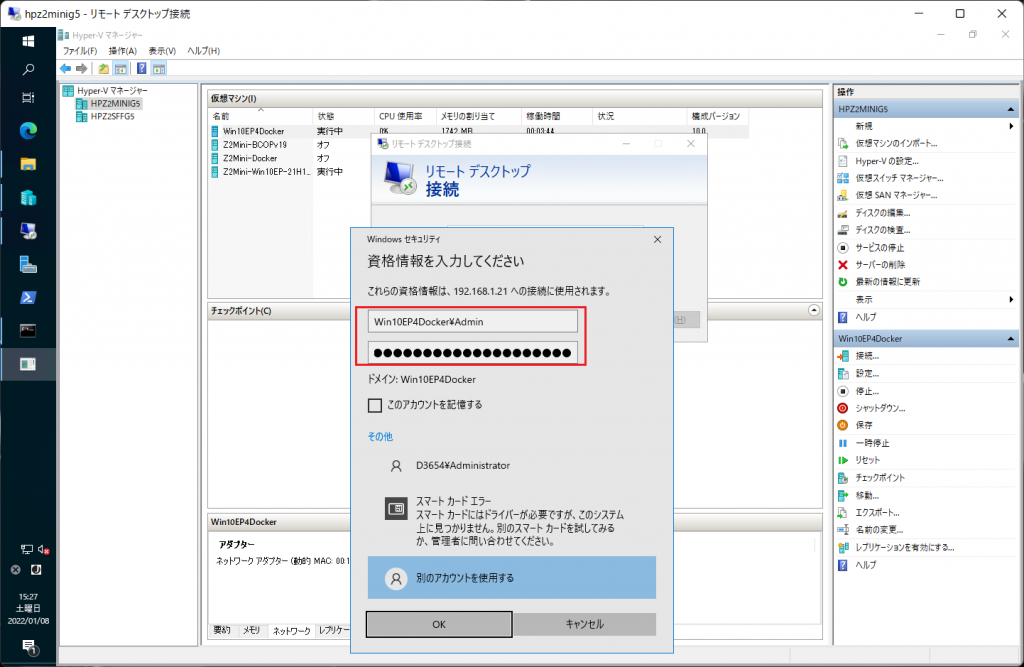Open File Explorer from the taskbar
Viewport: 1024px width, 667px height.
point(28,164)
